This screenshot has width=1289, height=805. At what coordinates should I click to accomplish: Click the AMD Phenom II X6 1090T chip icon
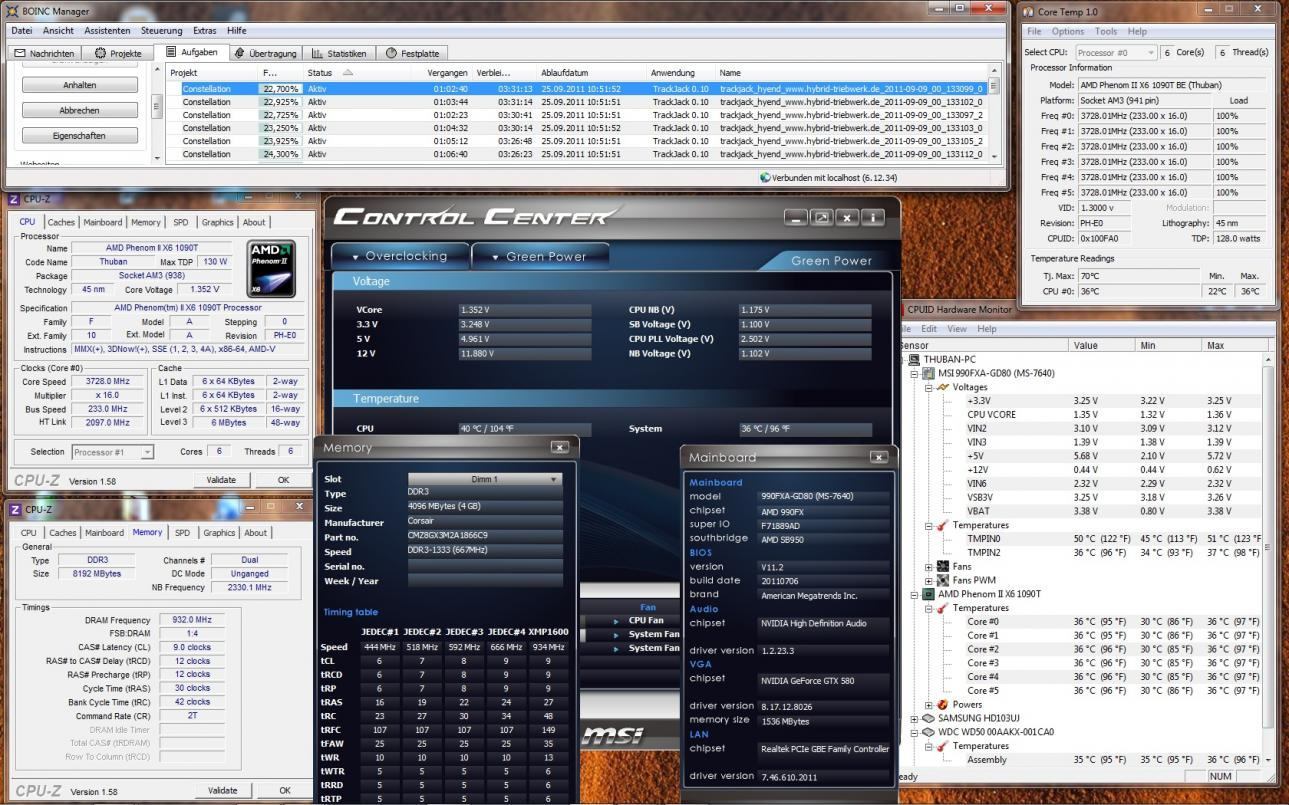928,594
